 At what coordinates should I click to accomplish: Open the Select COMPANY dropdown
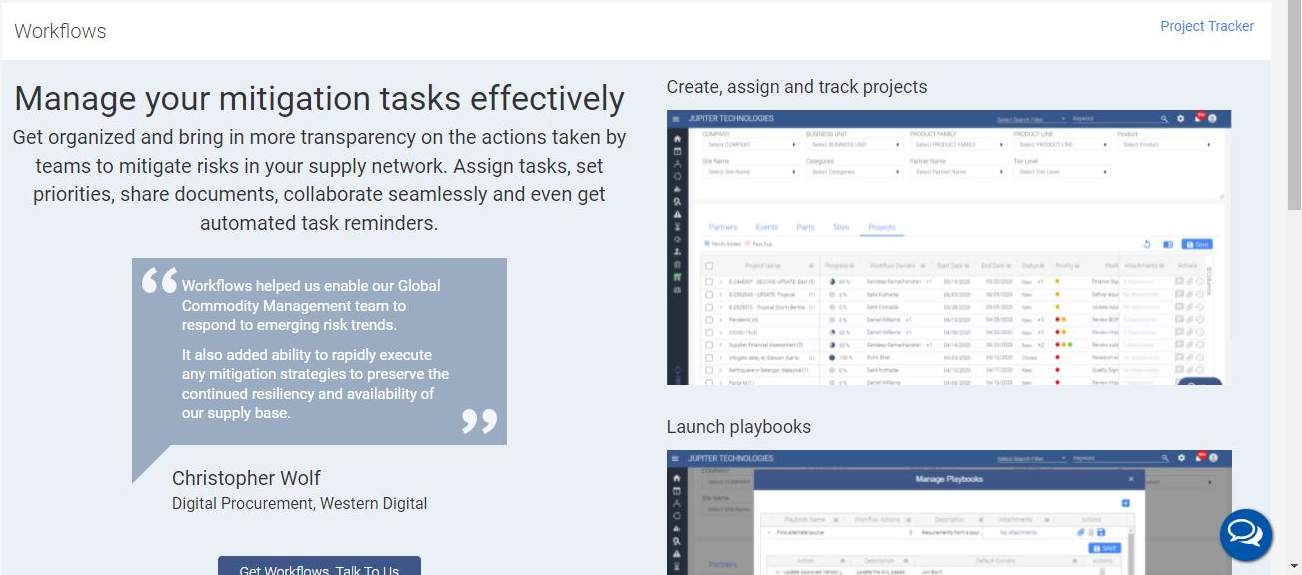750,145
